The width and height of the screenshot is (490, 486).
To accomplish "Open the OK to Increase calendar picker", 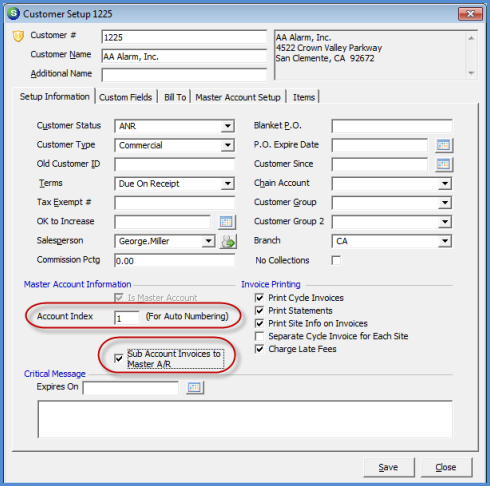I will (x=227, y=222).
